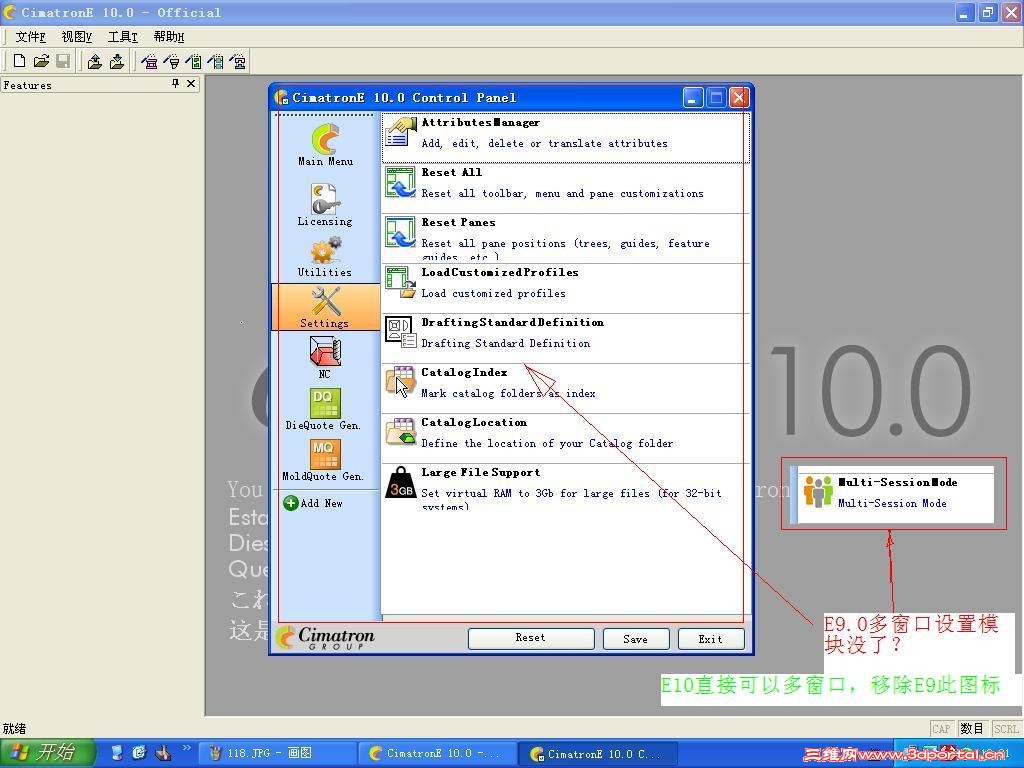Click the import folder icon with down arrow

point(117,61)
